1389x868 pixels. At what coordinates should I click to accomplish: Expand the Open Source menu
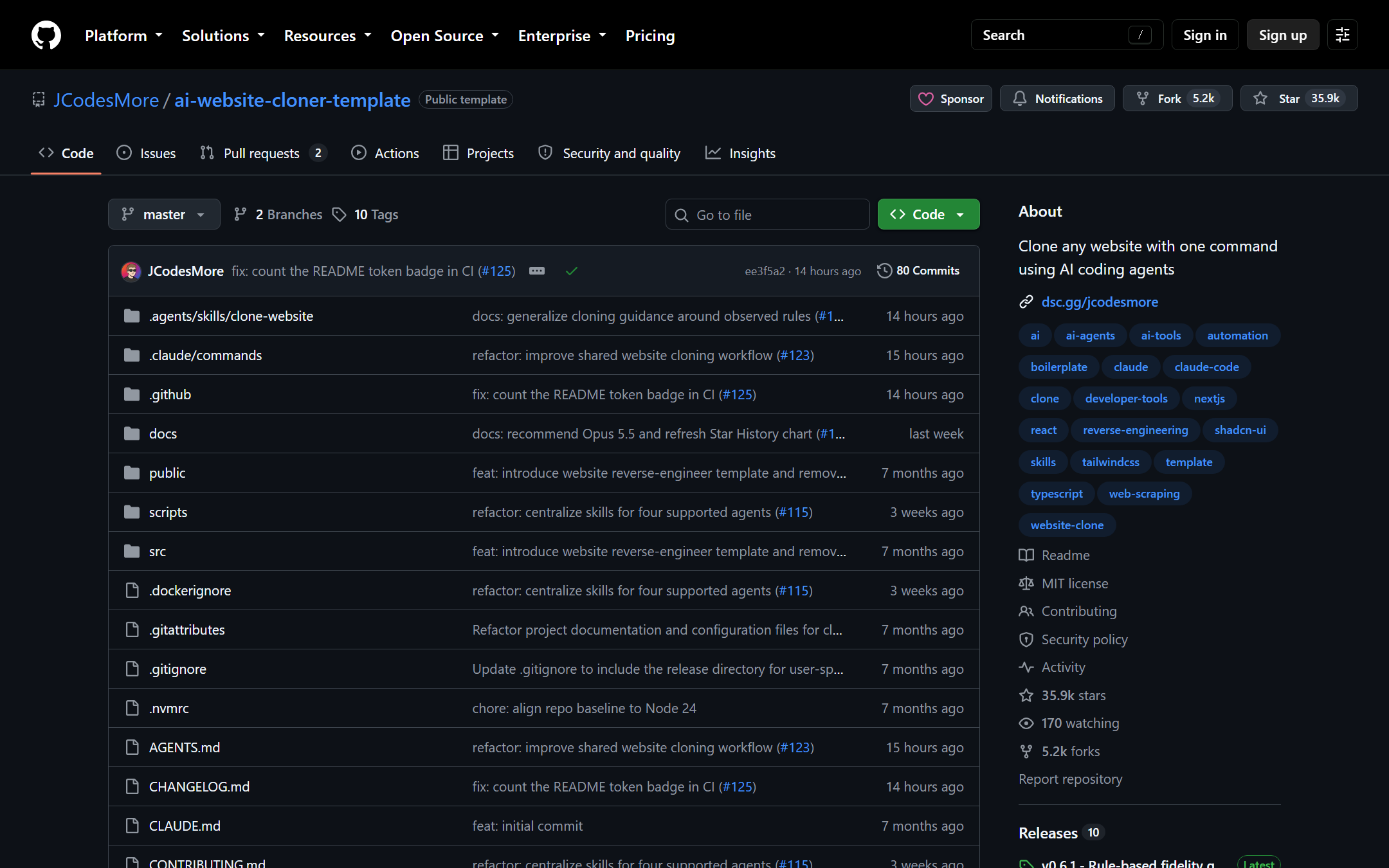[x=445, y=35]
